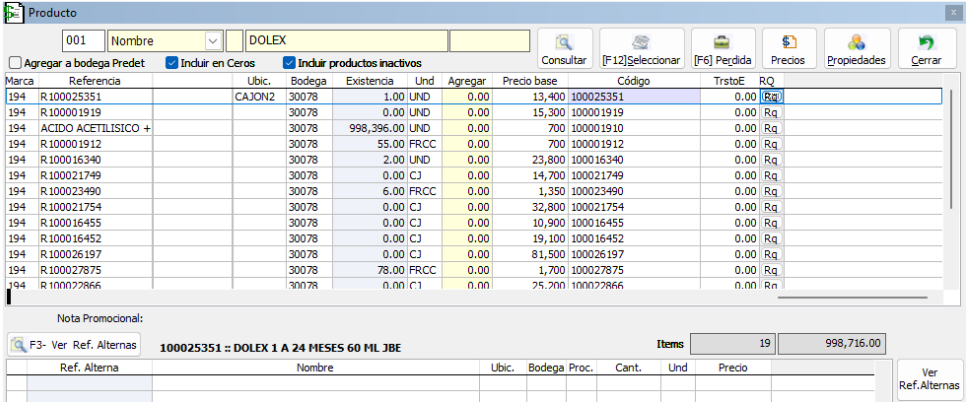Click the DOLEX search text field
969x403 pixels.
[x=346, y=41]
